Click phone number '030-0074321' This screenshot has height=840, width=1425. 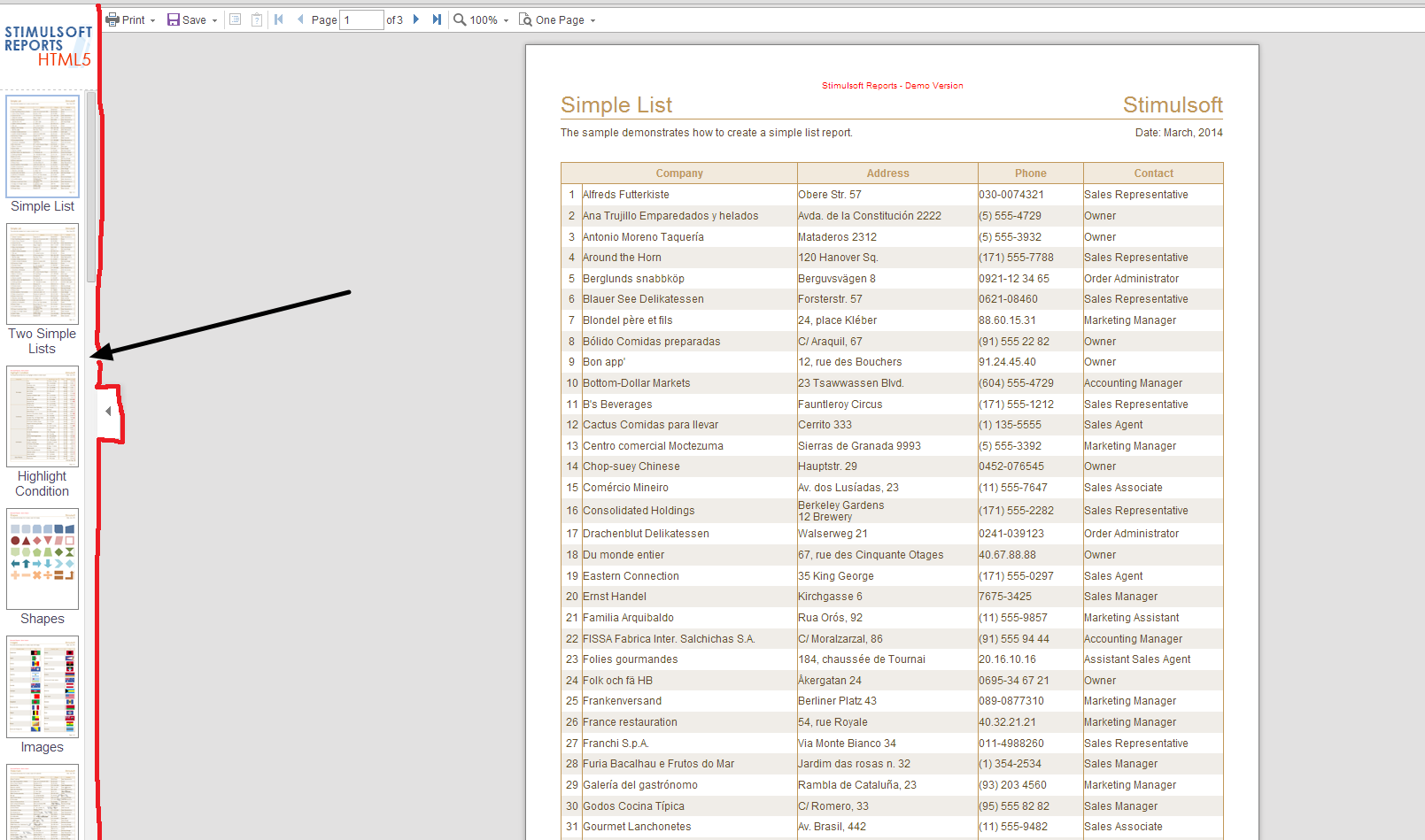(1011, 195)
